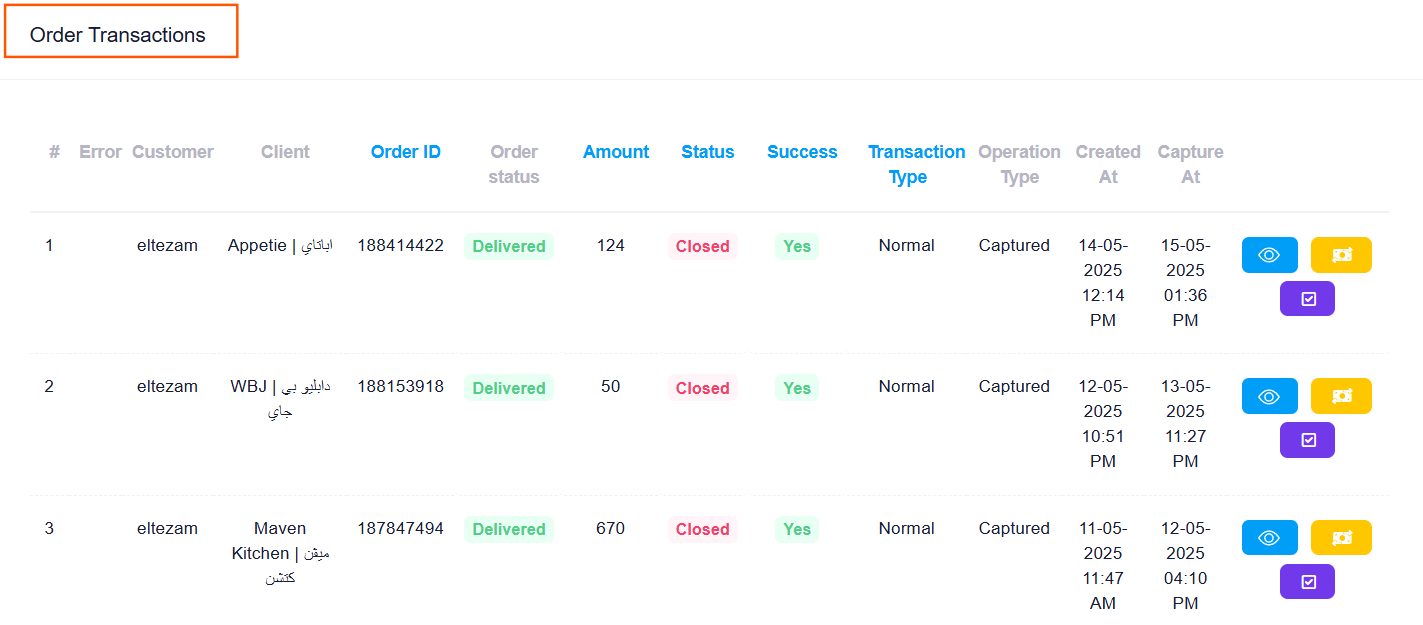Sort table by Order ID column

pyautogui.click(x=405, y=152)
